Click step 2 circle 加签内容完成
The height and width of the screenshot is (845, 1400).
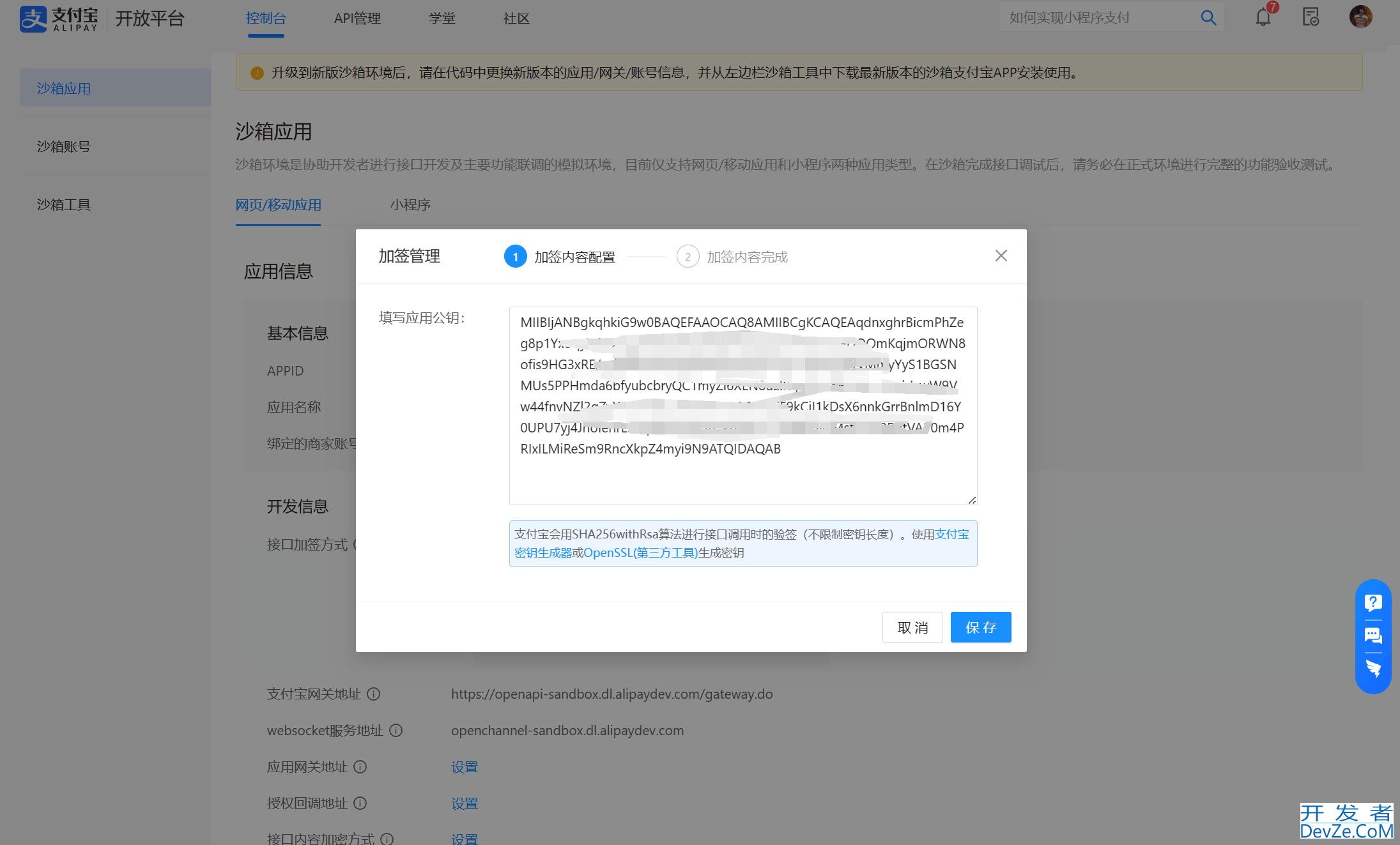tap(688, 257)
